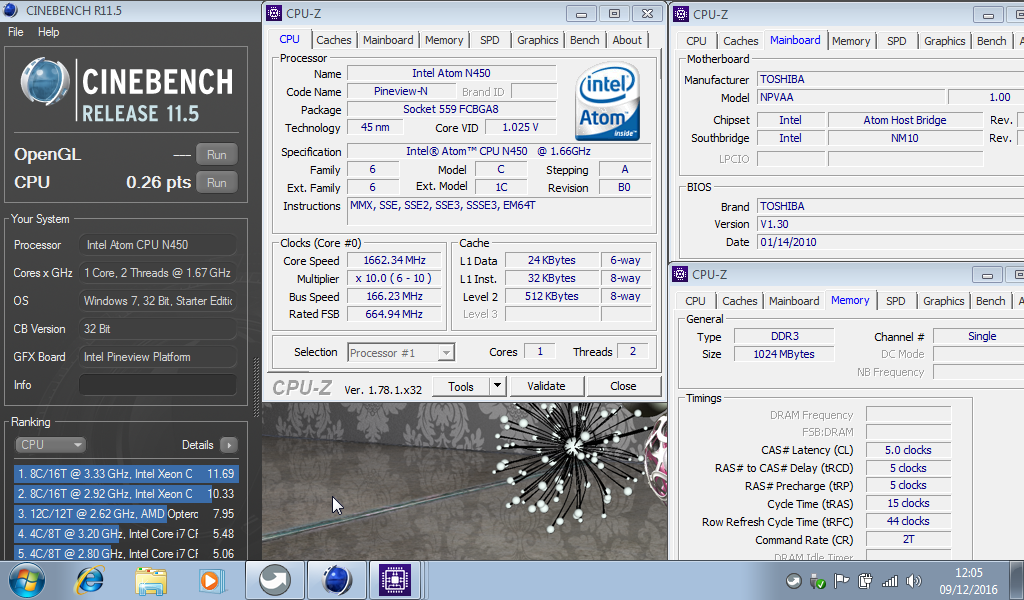Switch to Graphics tab in front CPU-Z window

coord(537,40)
